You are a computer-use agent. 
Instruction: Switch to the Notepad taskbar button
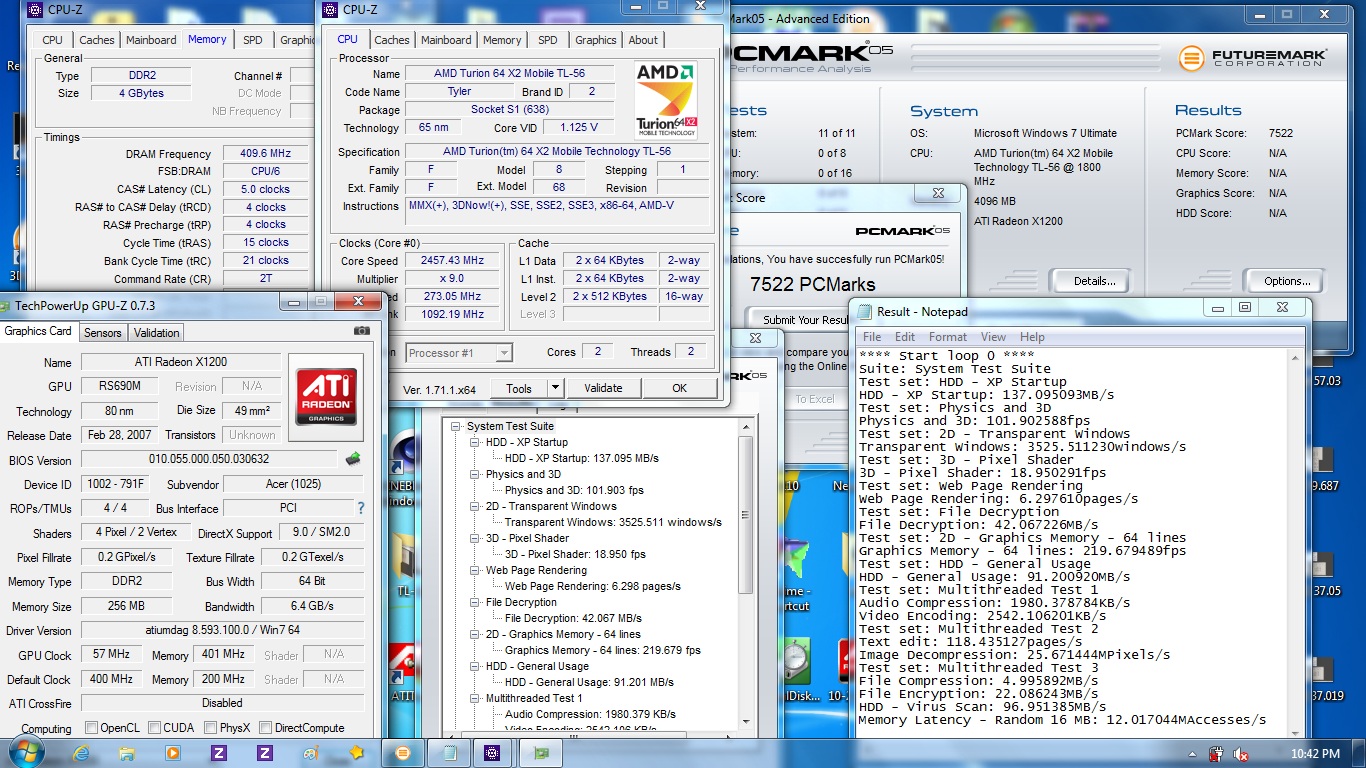click(449, 753)
